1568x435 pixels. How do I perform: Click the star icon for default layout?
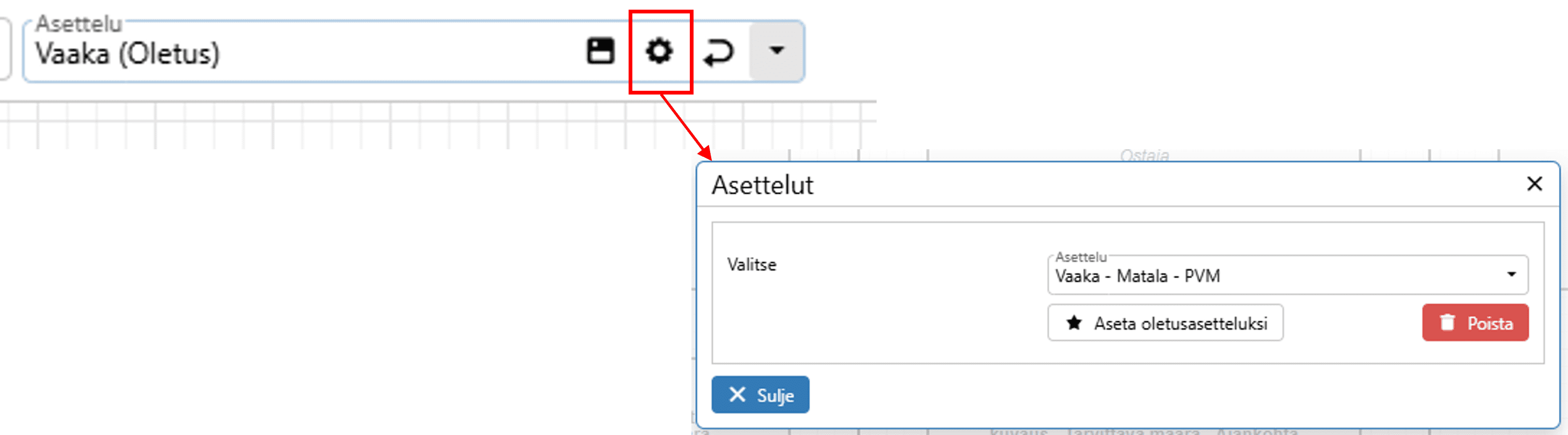[x=1074, y=323]
